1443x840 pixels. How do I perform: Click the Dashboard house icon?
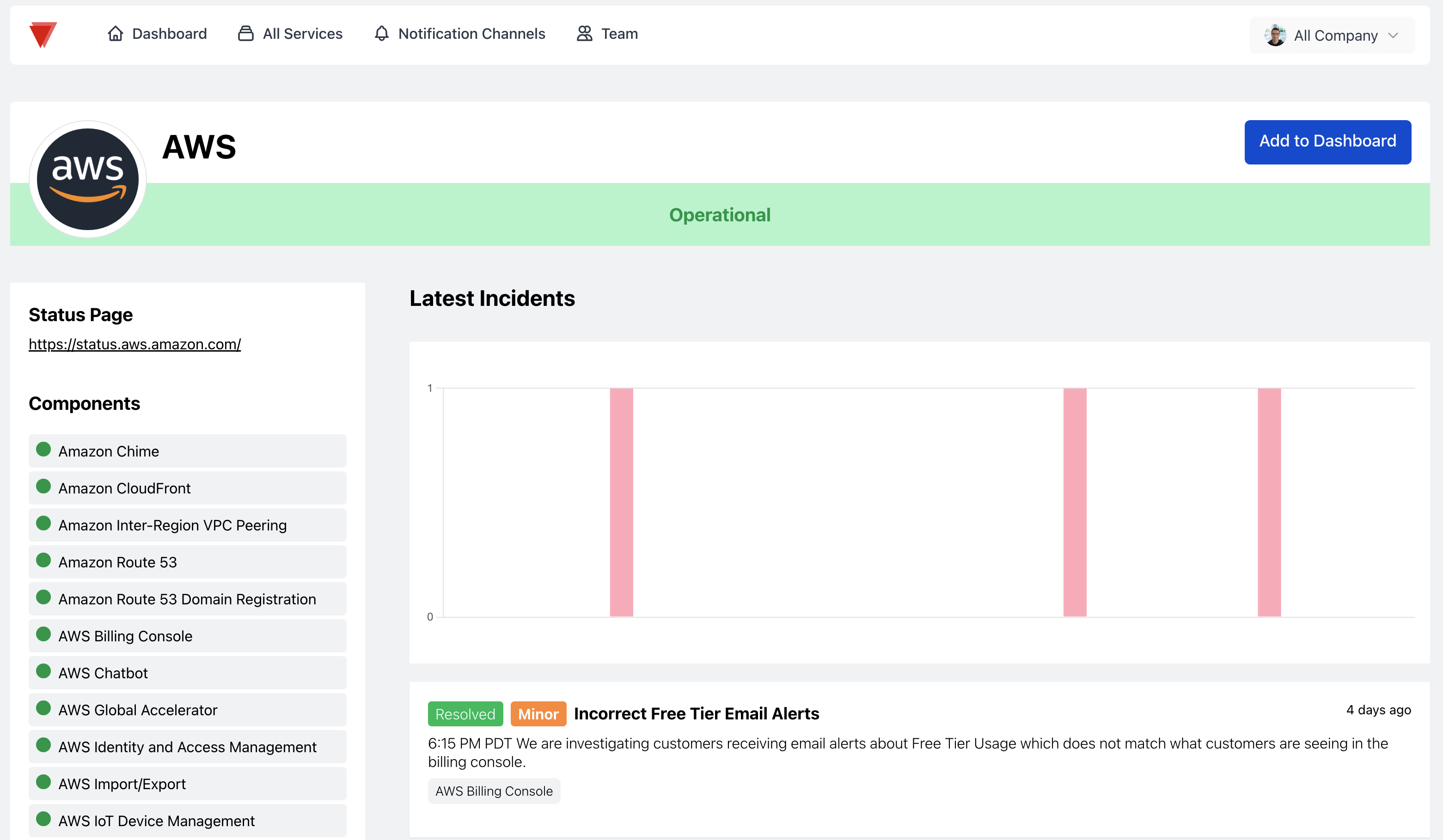115,34
